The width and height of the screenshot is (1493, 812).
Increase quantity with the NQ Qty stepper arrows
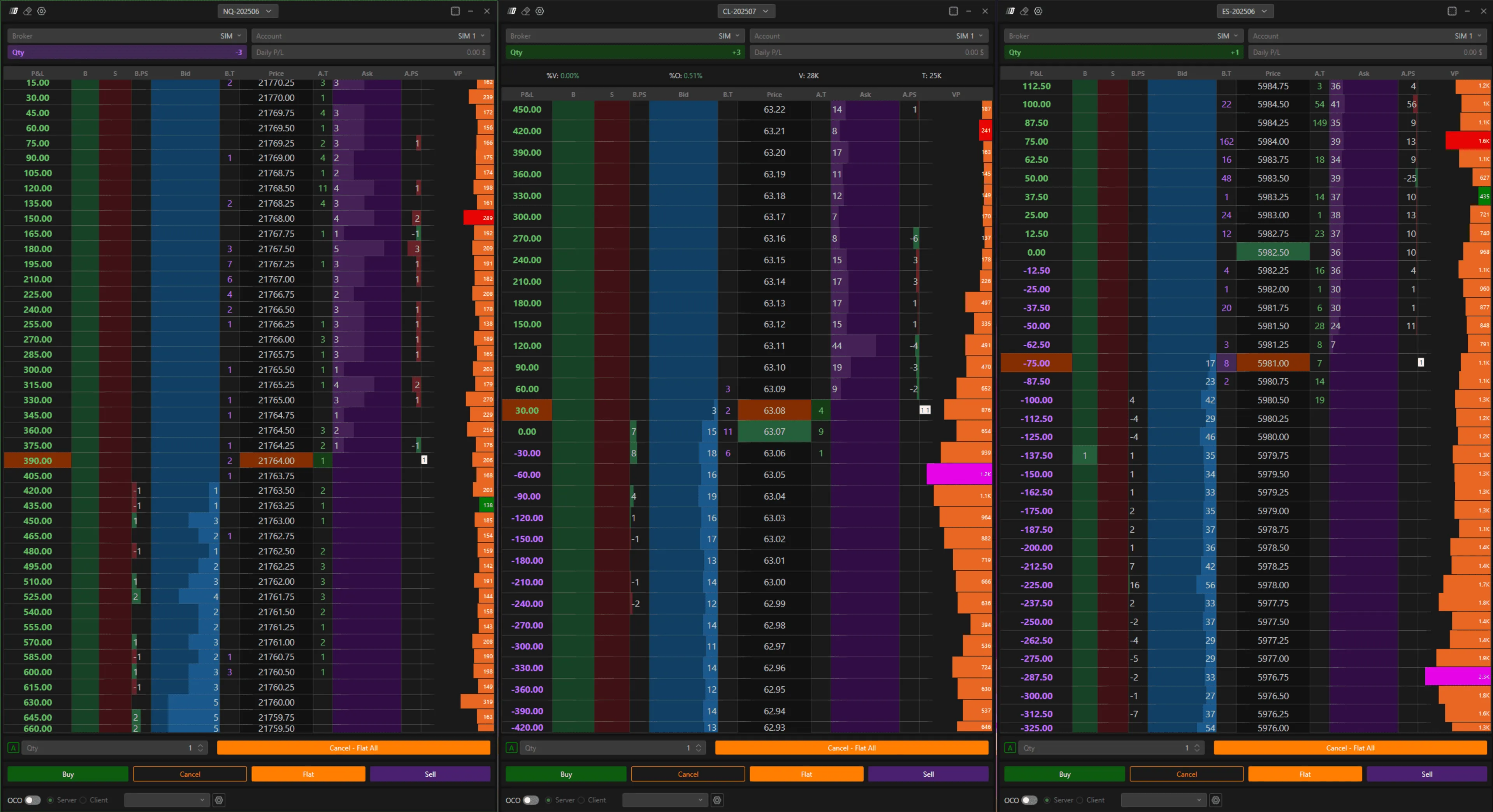pyautogui.click(x=200, y=748)
